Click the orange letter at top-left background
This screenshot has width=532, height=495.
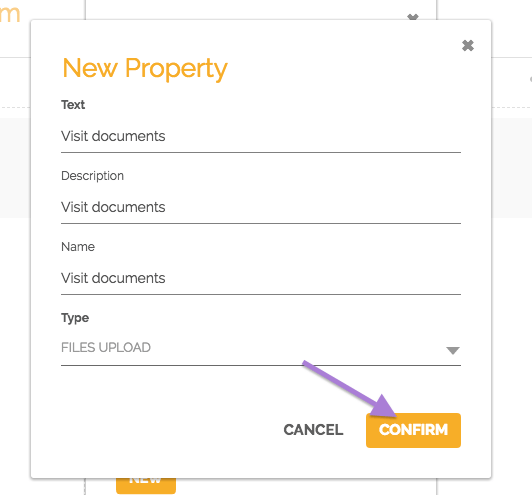click(x=10, y=14)
